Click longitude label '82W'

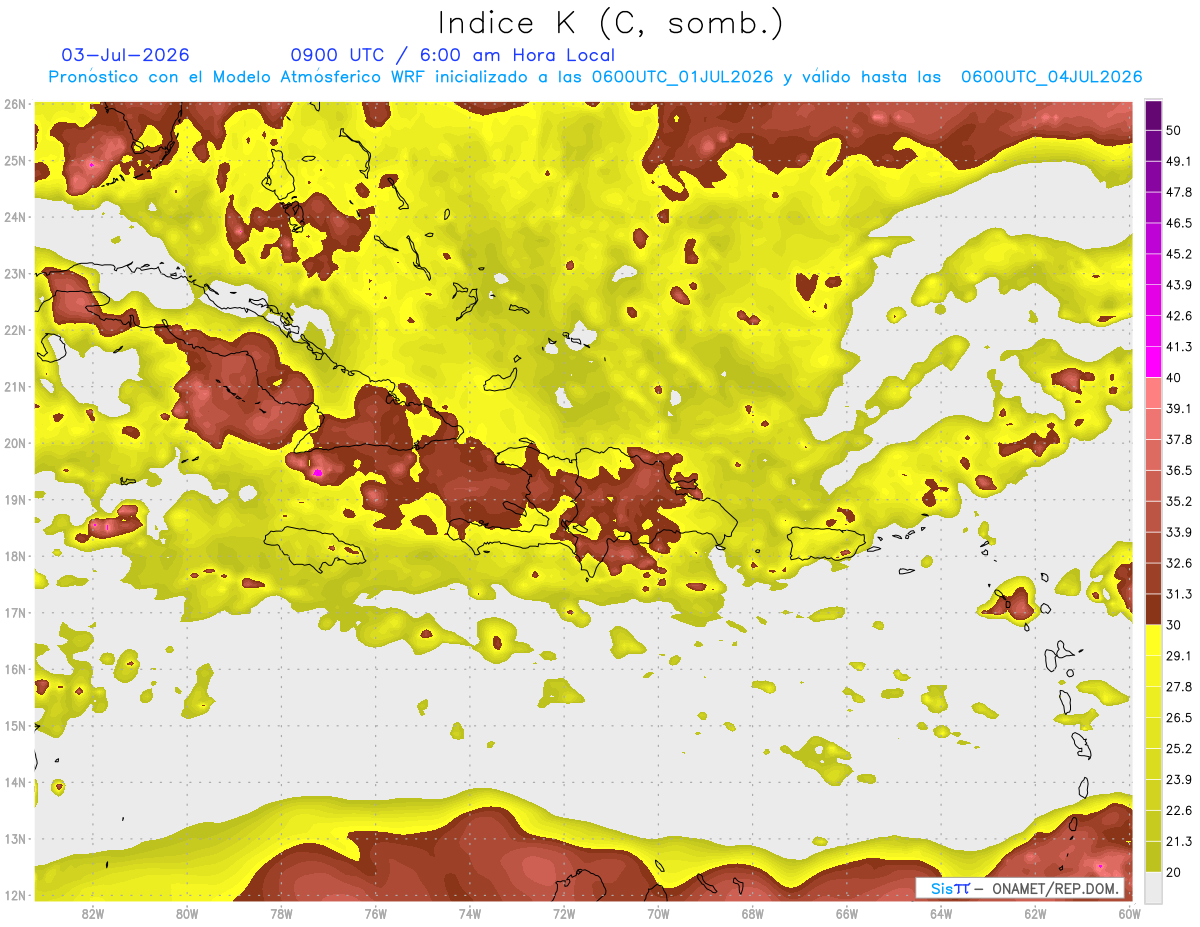(93, 914)
